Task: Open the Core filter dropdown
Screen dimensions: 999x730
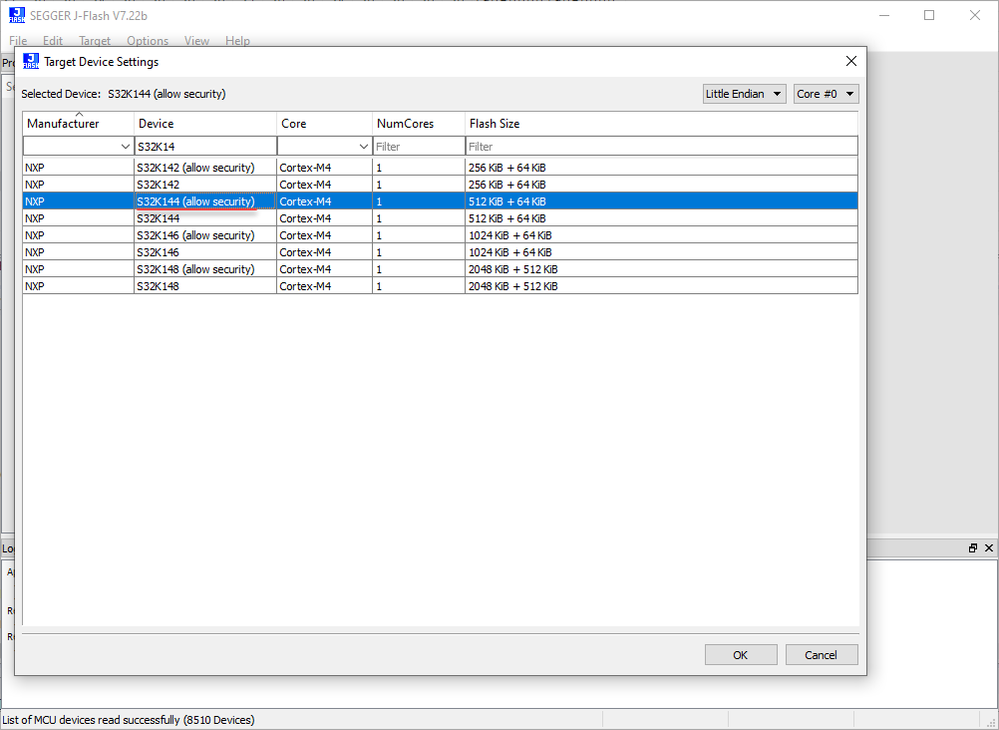Action: [x=364, y=147]
